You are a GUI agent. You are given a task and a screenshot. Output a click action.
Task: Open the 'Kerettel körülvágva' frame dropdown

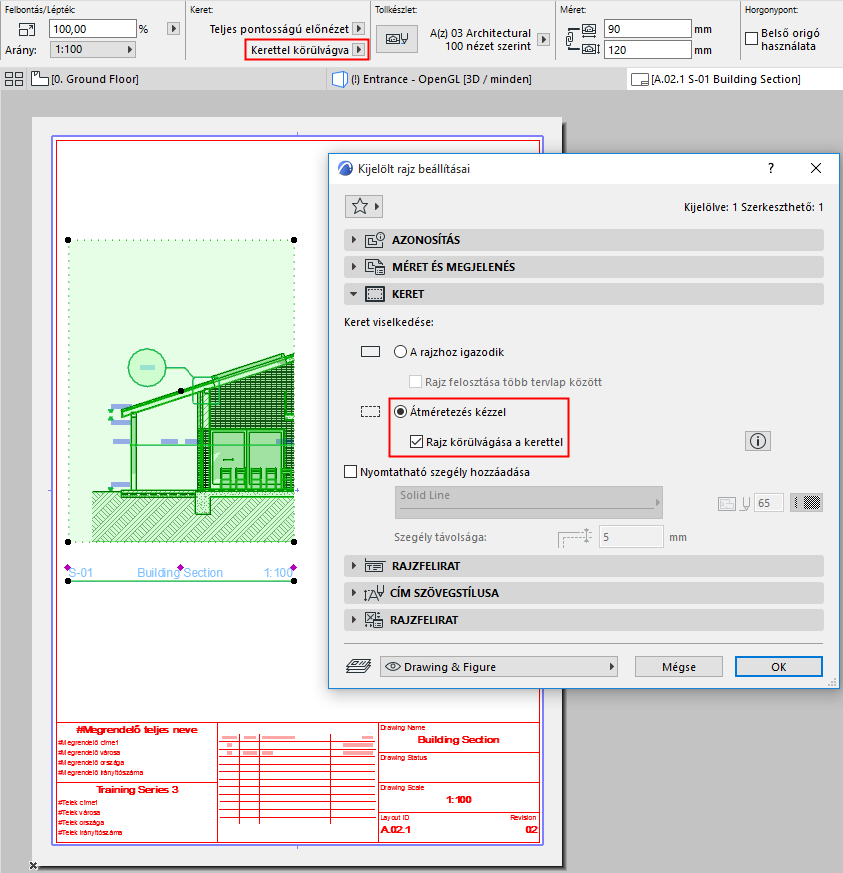306,50
